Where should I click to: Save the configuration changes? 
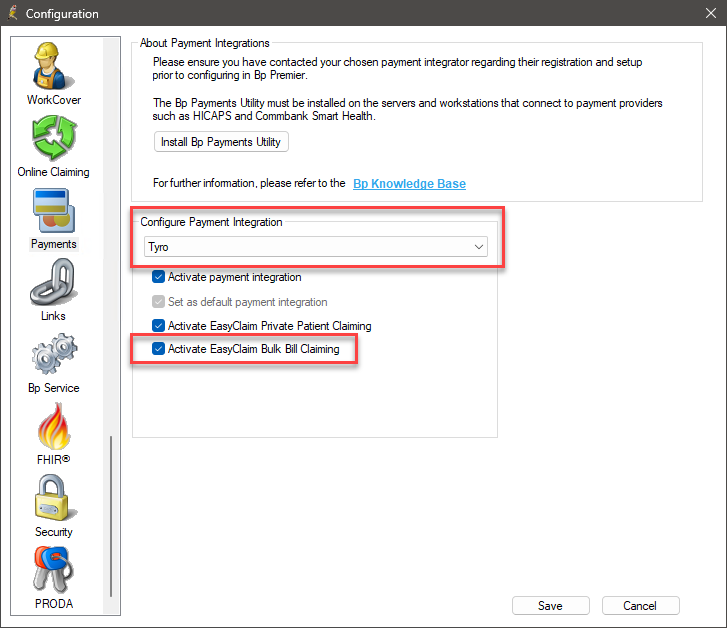pyautogui.click(x=550, y=606)
